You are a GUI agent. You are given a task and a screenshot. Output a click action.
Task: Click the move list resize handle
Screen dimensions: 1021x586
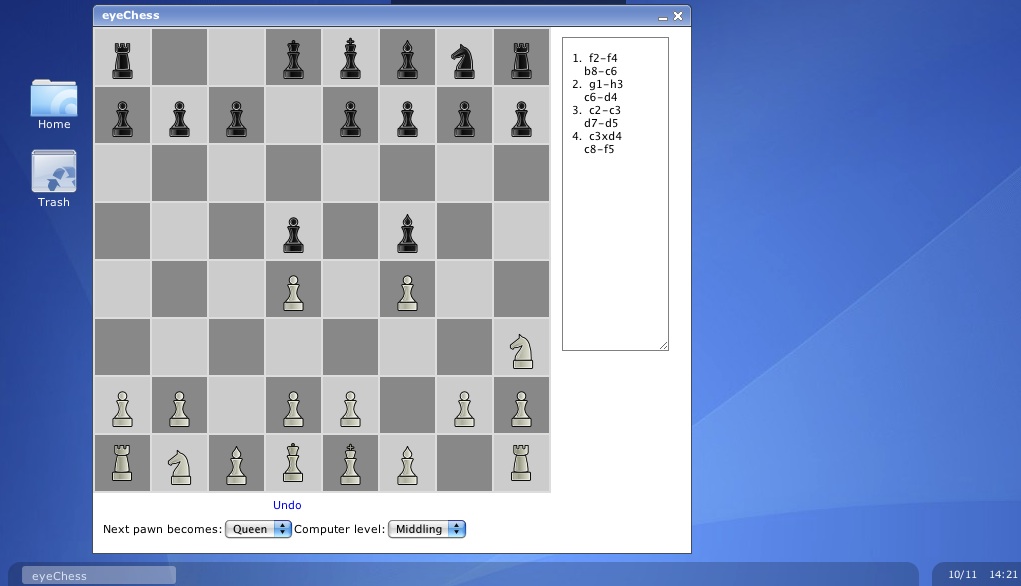(x=664, y=345)
